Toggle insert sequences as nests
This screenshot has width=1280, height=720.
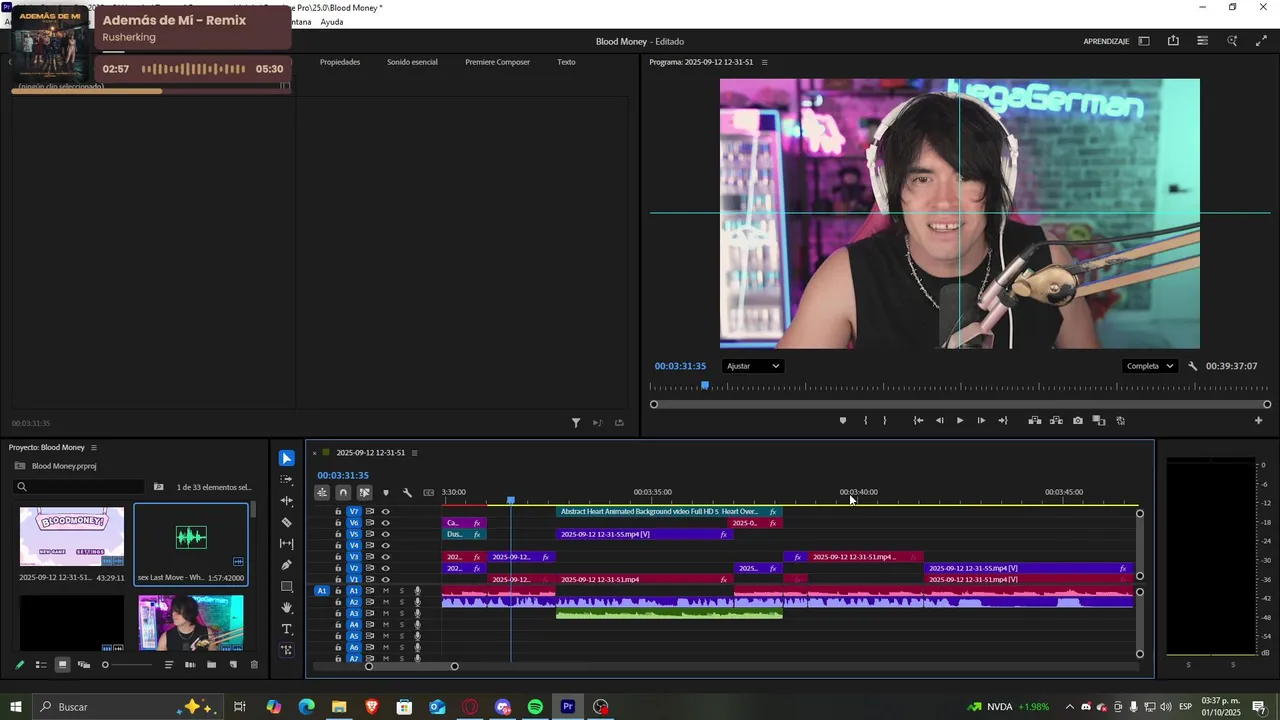pyautogui.click(x=322, y=492)
